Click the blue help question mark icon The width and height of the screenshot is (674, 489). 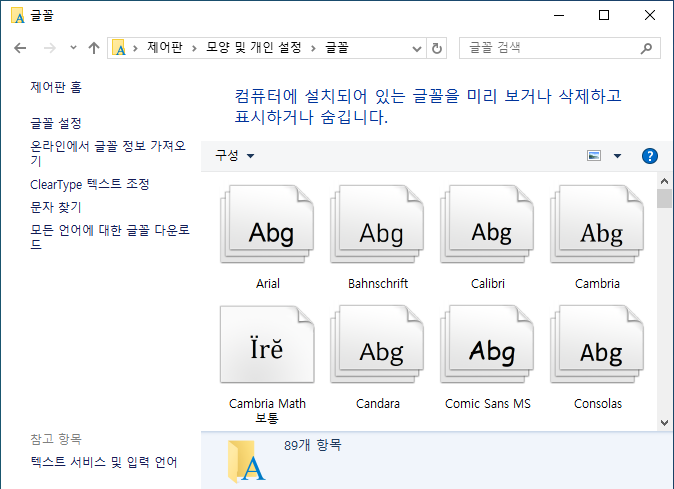pyautogui.click(x=649, y=156)
